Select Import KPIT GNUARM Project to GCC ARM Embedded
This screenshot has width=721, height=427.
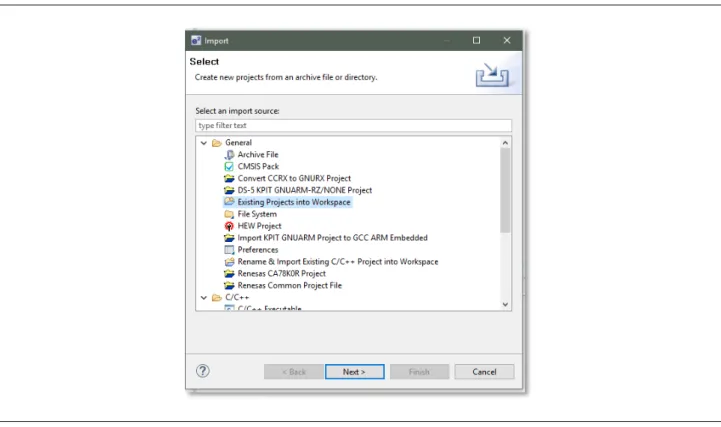pos(332,238)
